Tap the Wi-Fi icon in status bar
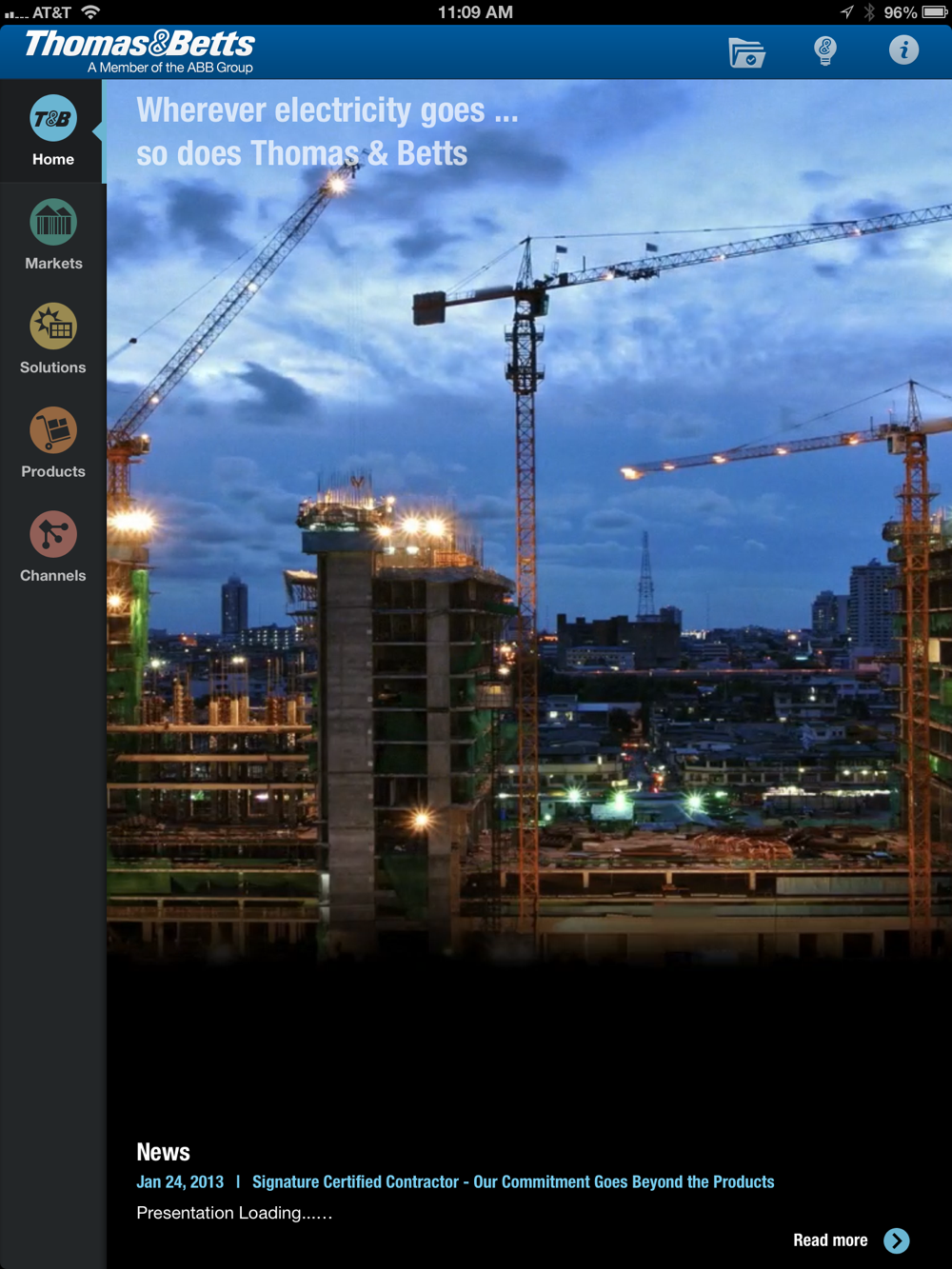 [x=90, y=12]
